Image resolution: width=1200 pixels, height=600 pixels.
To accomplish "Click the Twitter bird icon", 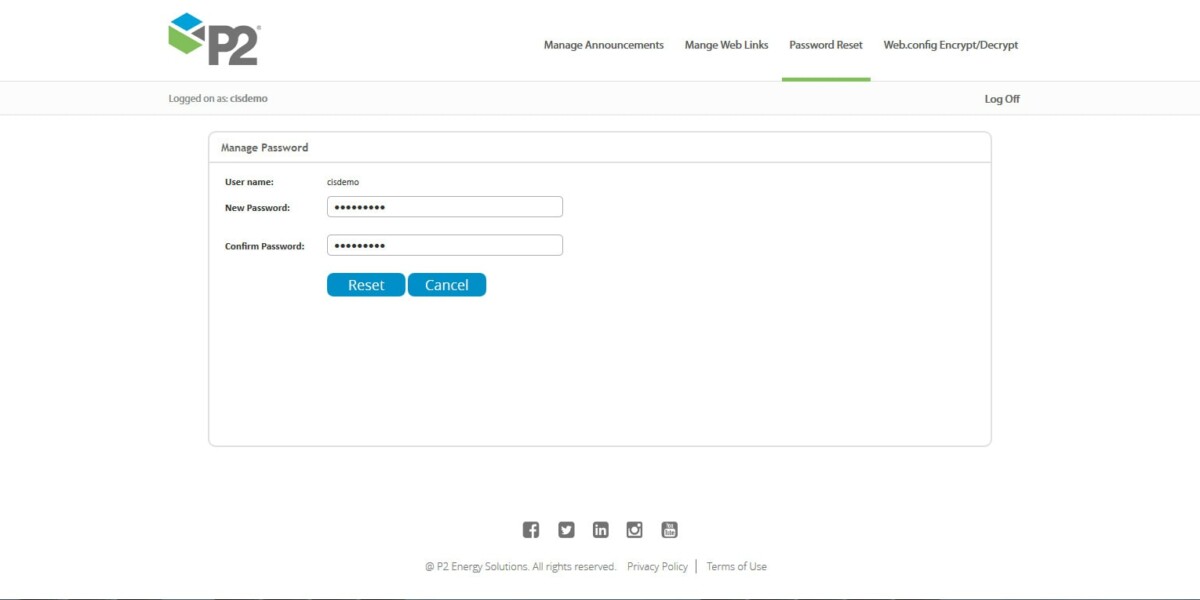I will click(x=566, y=529).
